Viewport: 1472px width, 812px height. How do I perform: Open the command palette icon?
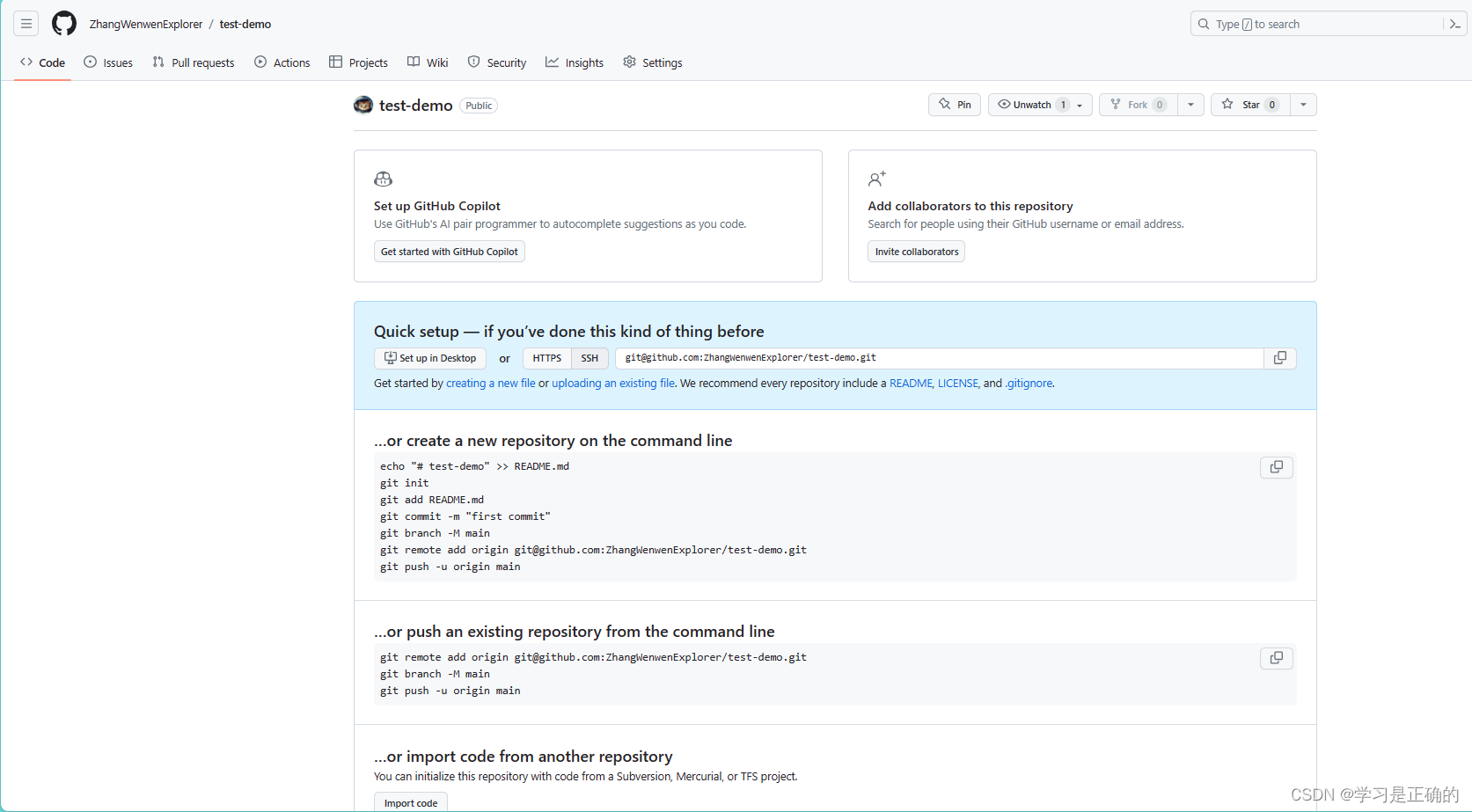(x=1455, y=25)
